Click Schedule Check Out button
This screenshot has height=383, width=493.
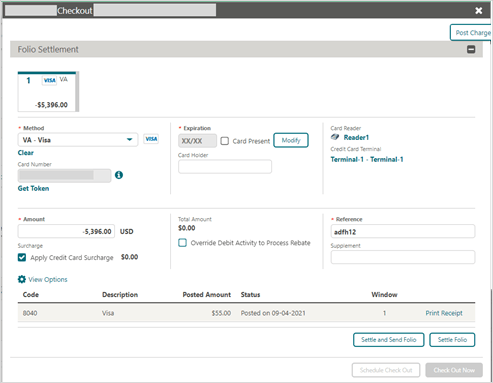(386, 370)
